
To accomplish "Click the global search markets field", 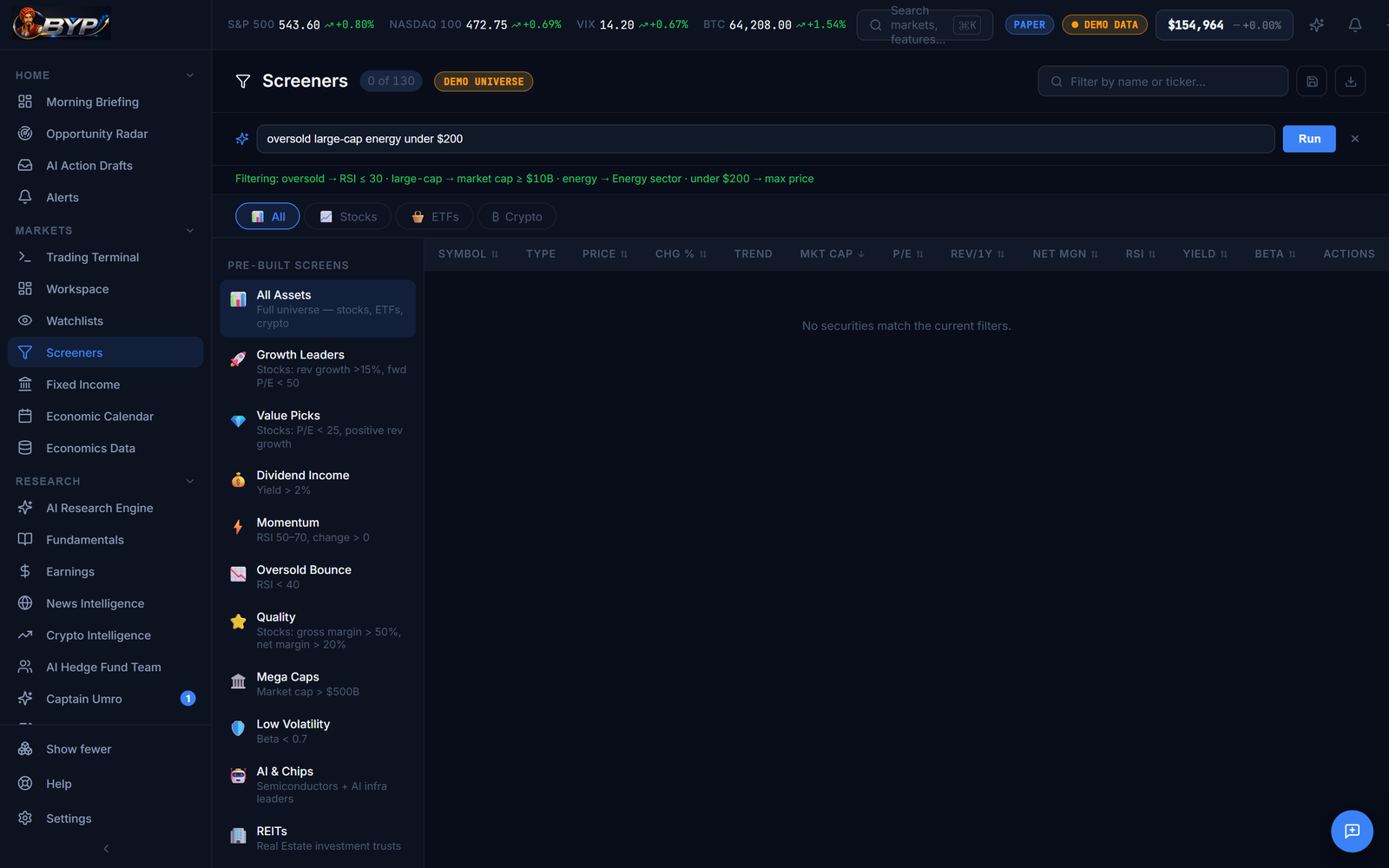I will 925,25.
